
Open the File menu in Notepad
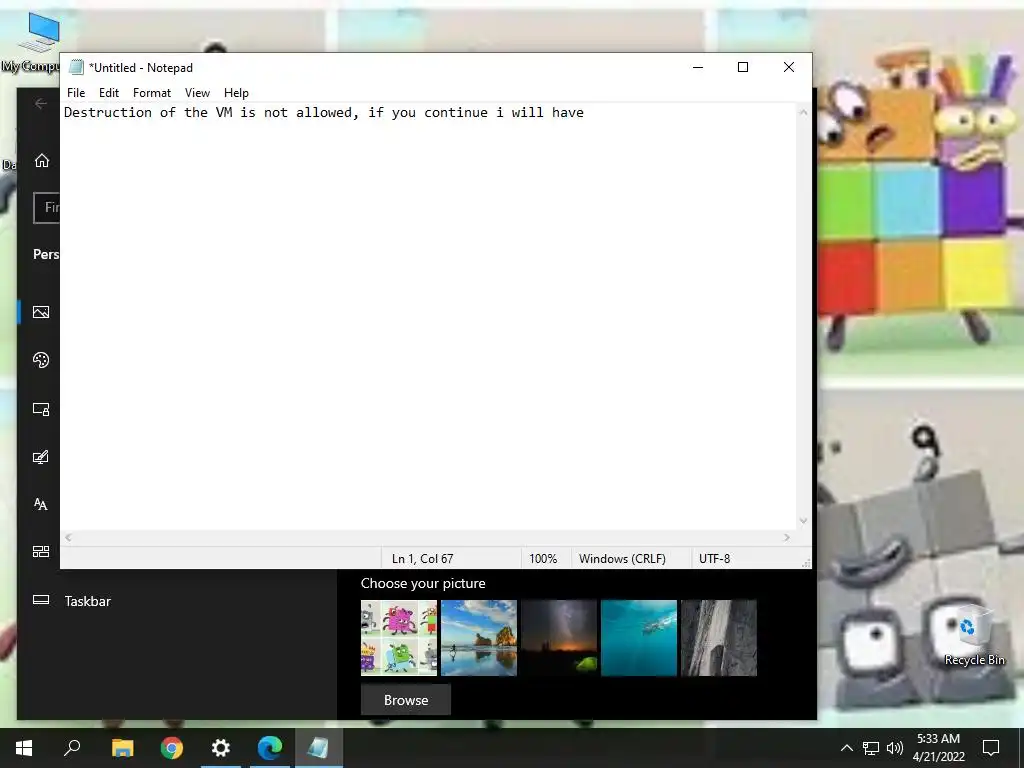(76, 93)
